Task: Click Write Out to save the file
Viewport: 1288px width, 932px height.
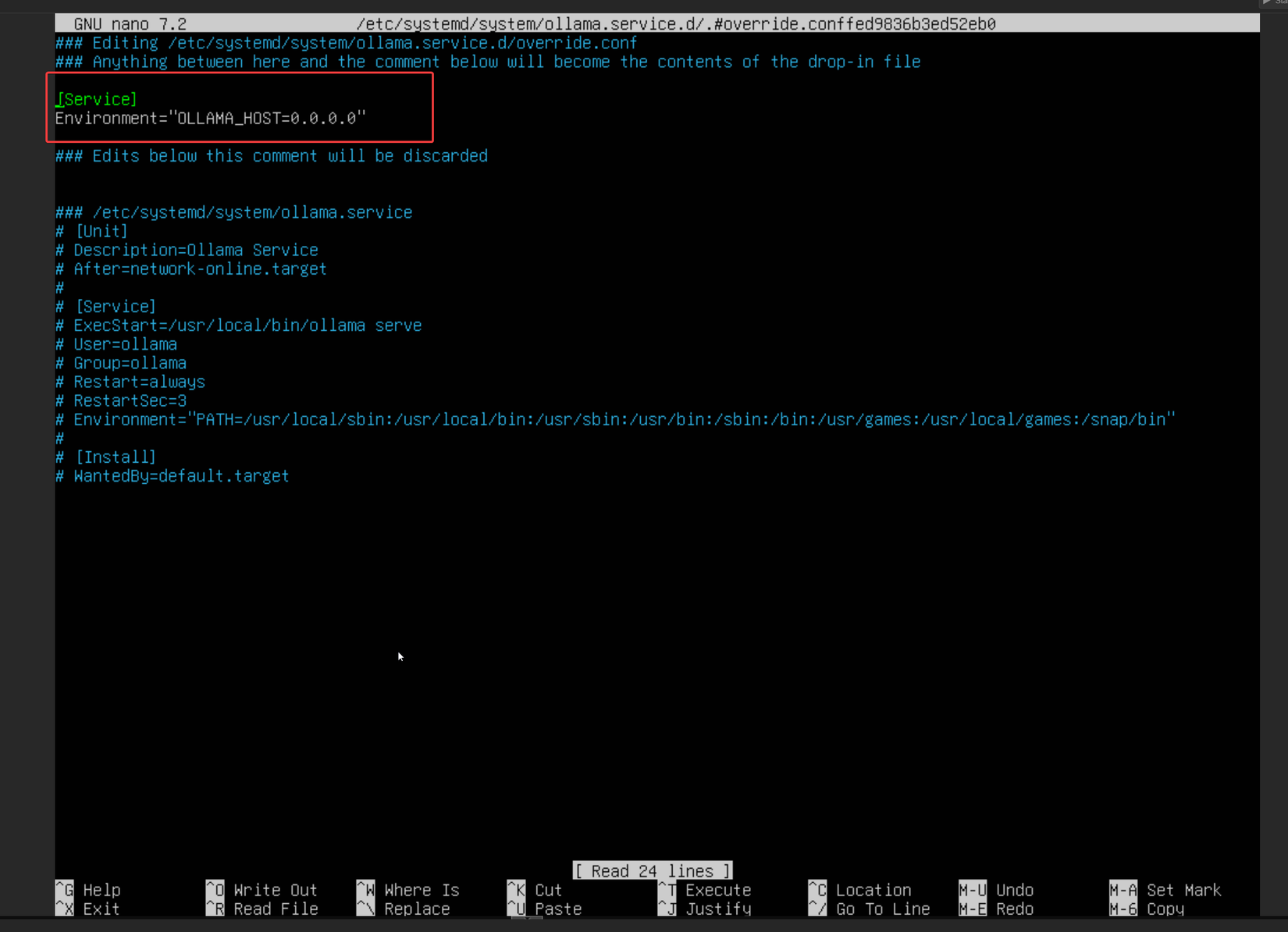Action: tap(263, 890)
